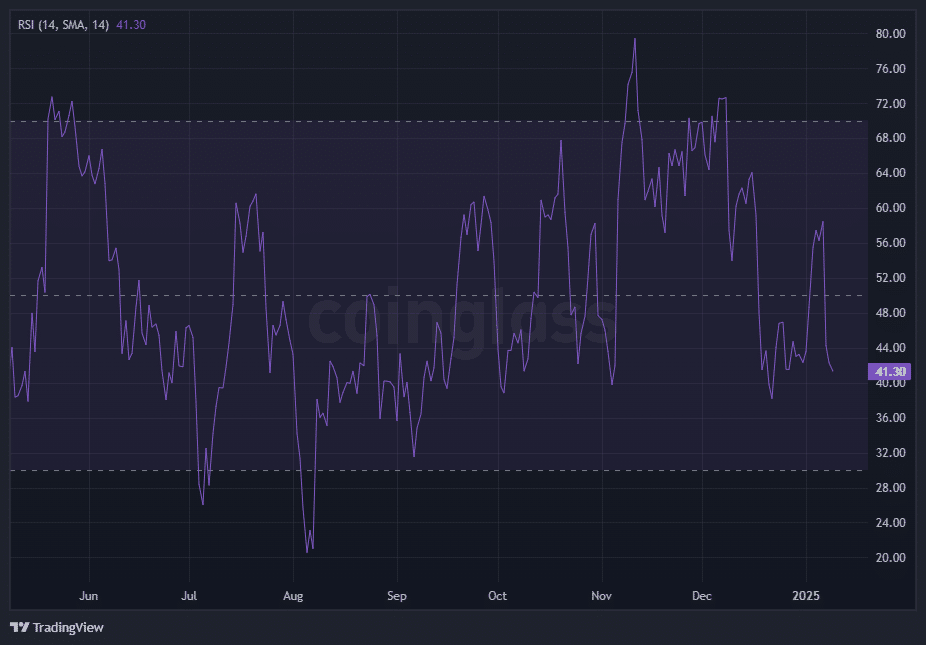Image resolution: width=926 pixels, height=645 pixels.
Task: Select the Nov date marker
Action: [x=601, y=596]
